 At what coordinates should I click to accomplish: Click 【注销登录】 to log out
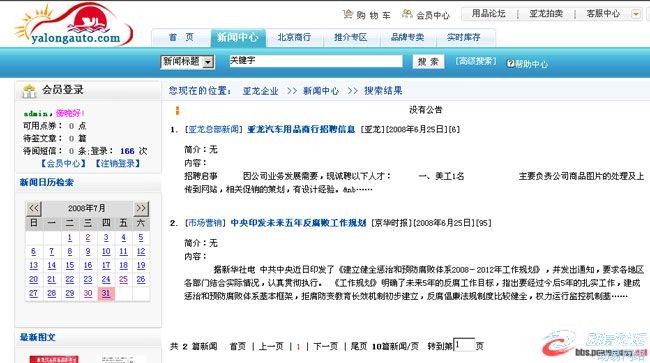click(118, 164)
